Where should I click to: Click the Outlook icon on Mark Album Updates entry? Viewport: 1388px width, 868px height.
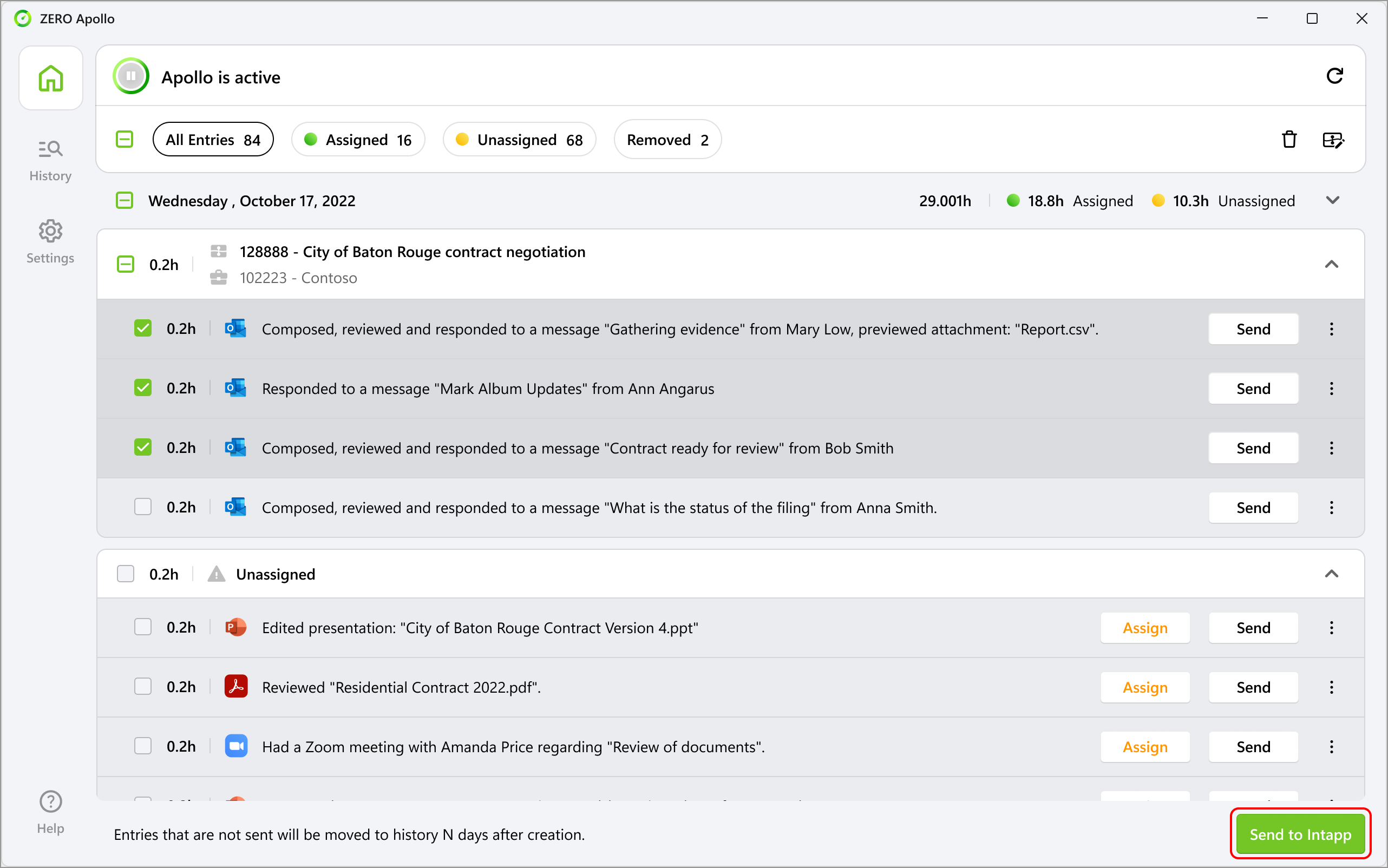coord(235,388)
